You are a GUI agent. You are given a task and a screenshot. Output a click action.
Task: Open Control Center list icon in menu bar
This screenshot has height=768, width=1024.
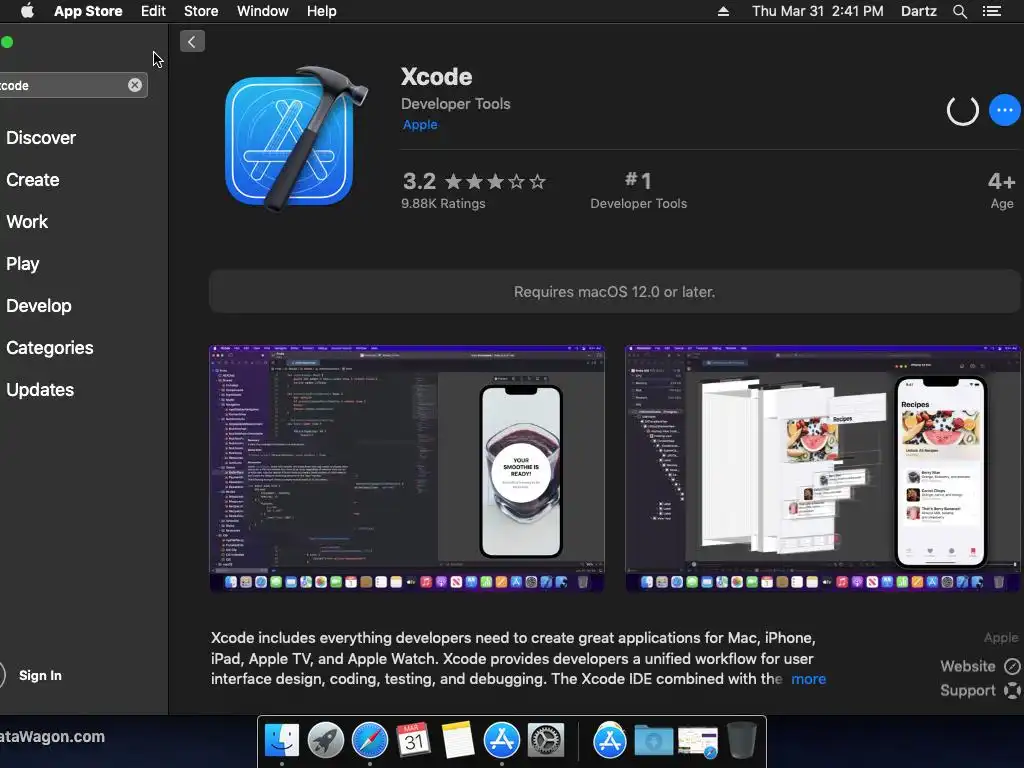pyautogui.click(x=991, y=11)
